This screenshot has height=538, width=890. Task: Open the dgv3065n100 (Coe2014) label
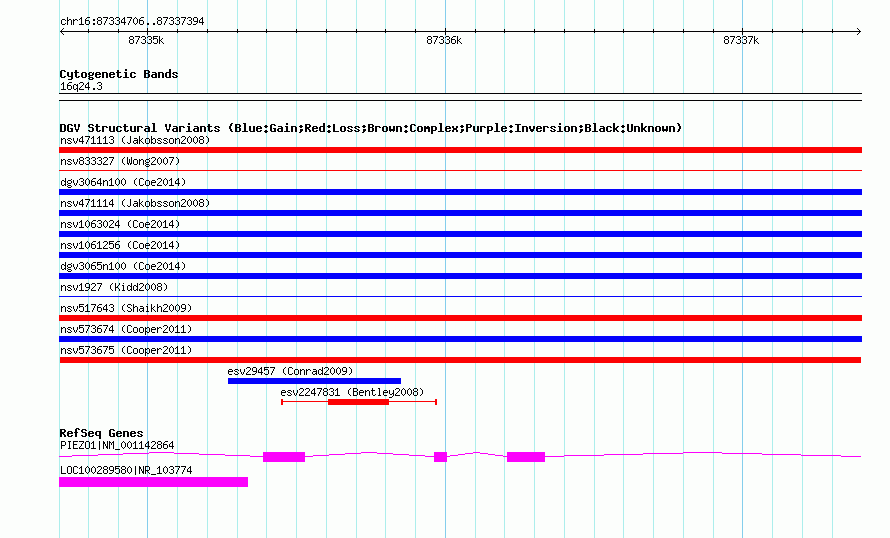click(123, 266)
